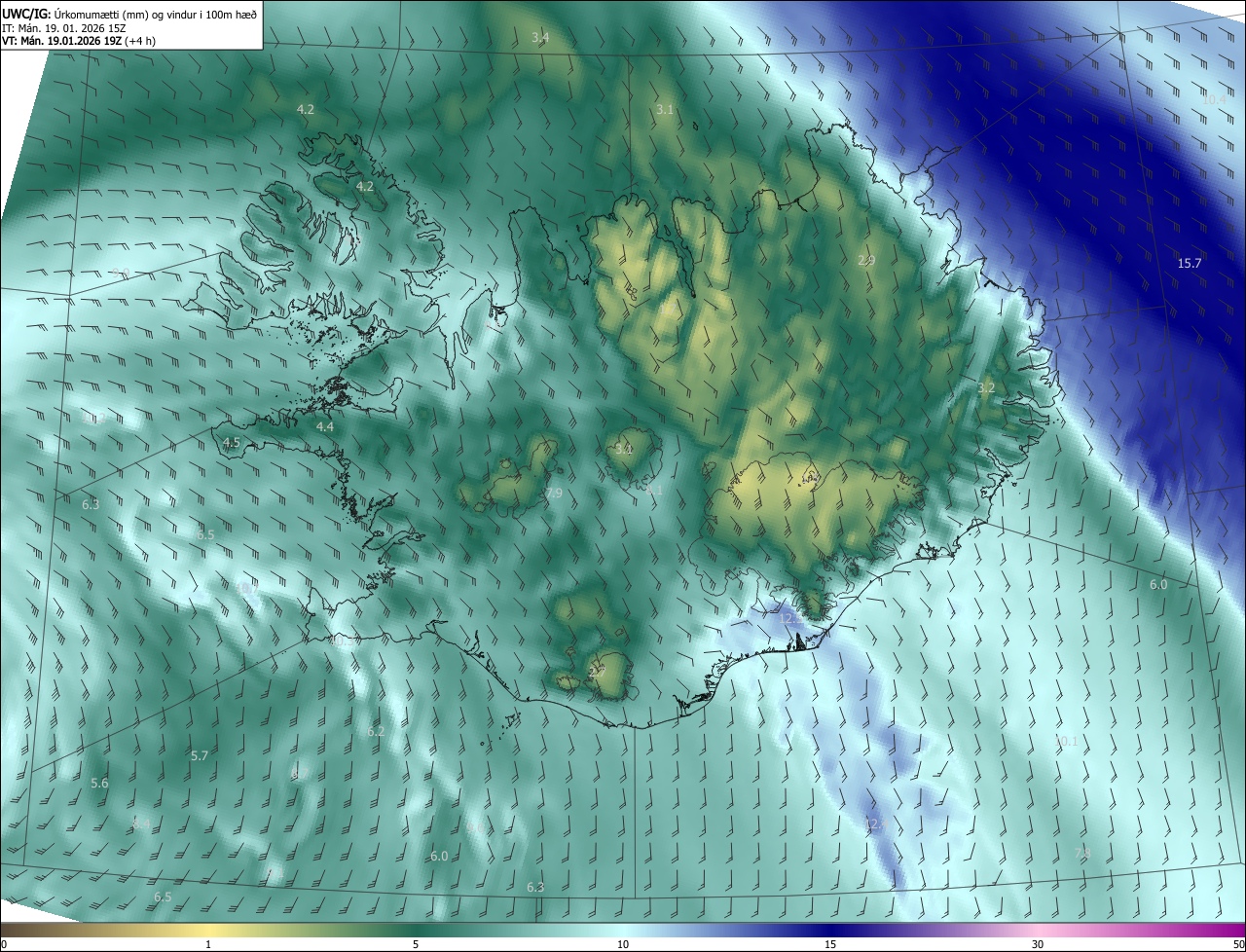Click the colorbar tick label 5
The width and height of the screenshot is (1246, 952).
click(416, 944)
